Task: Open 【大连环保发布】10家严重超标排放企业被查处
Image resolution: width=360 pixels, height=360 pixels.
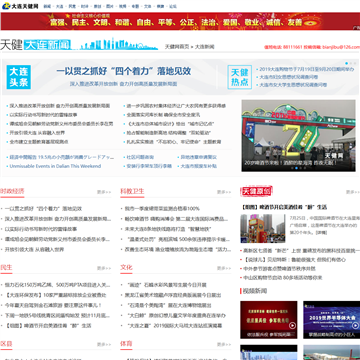Action: pos(56,295)
